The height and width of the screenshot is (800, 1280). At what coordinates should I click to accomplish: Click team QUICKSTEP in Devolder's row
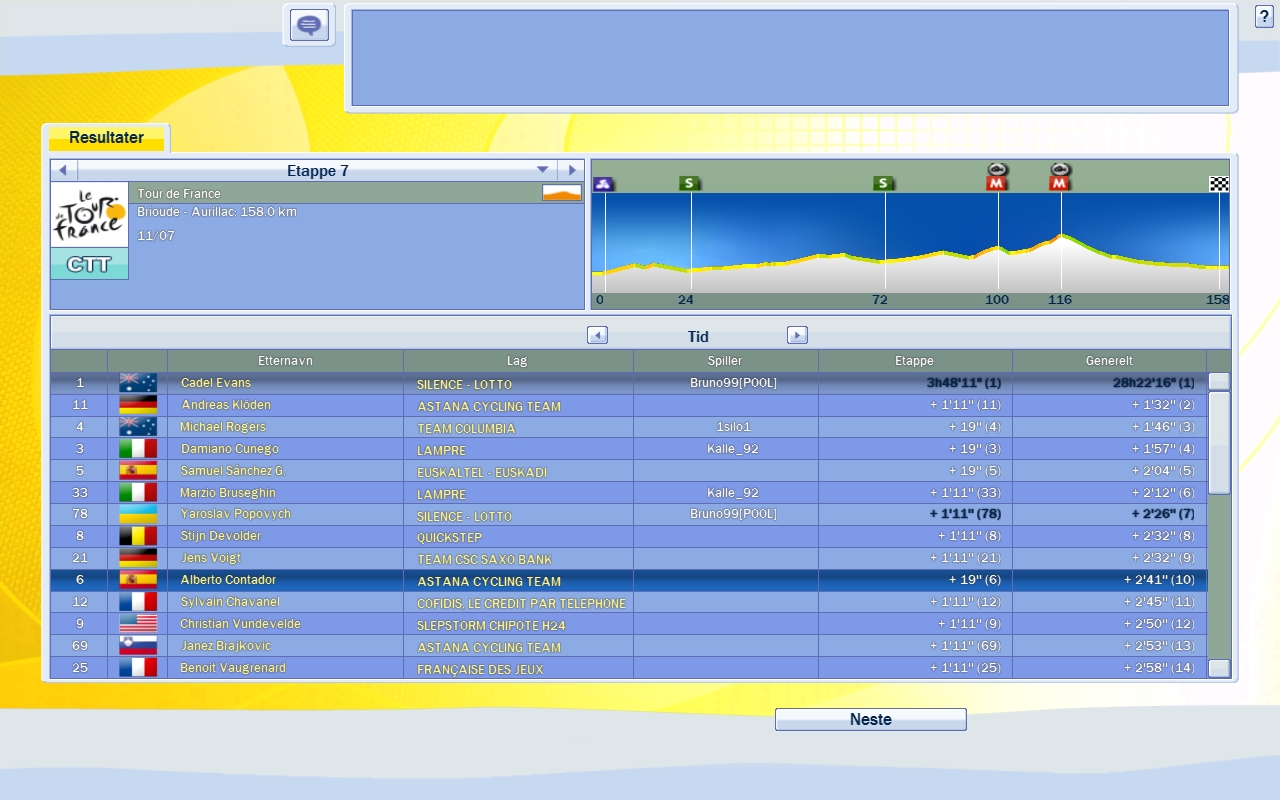click(449, 538)
